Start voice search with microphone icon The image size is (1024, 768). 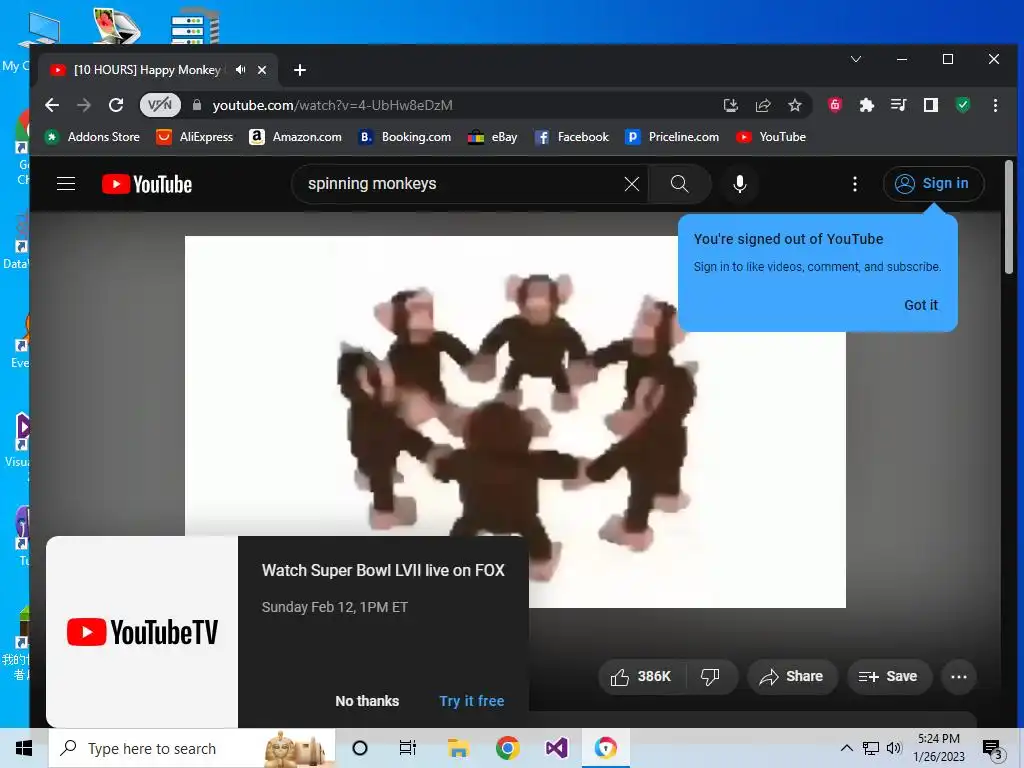(x=739, y=184)
